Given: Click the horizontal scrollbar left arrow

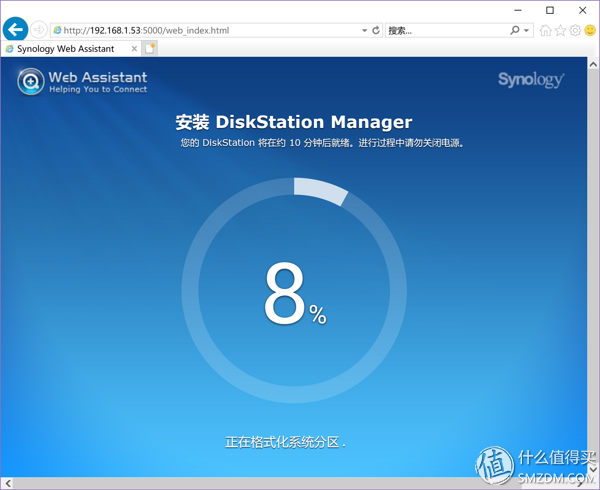Looking at the screenshot, I should (x=6, y=483).
